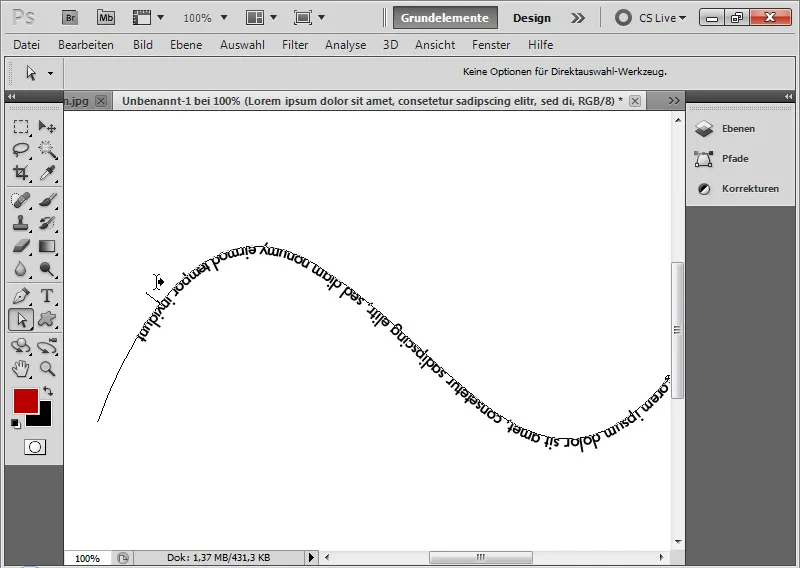Collapse the tools panel to single column
The image size is (800, 568).
point(11,96)
